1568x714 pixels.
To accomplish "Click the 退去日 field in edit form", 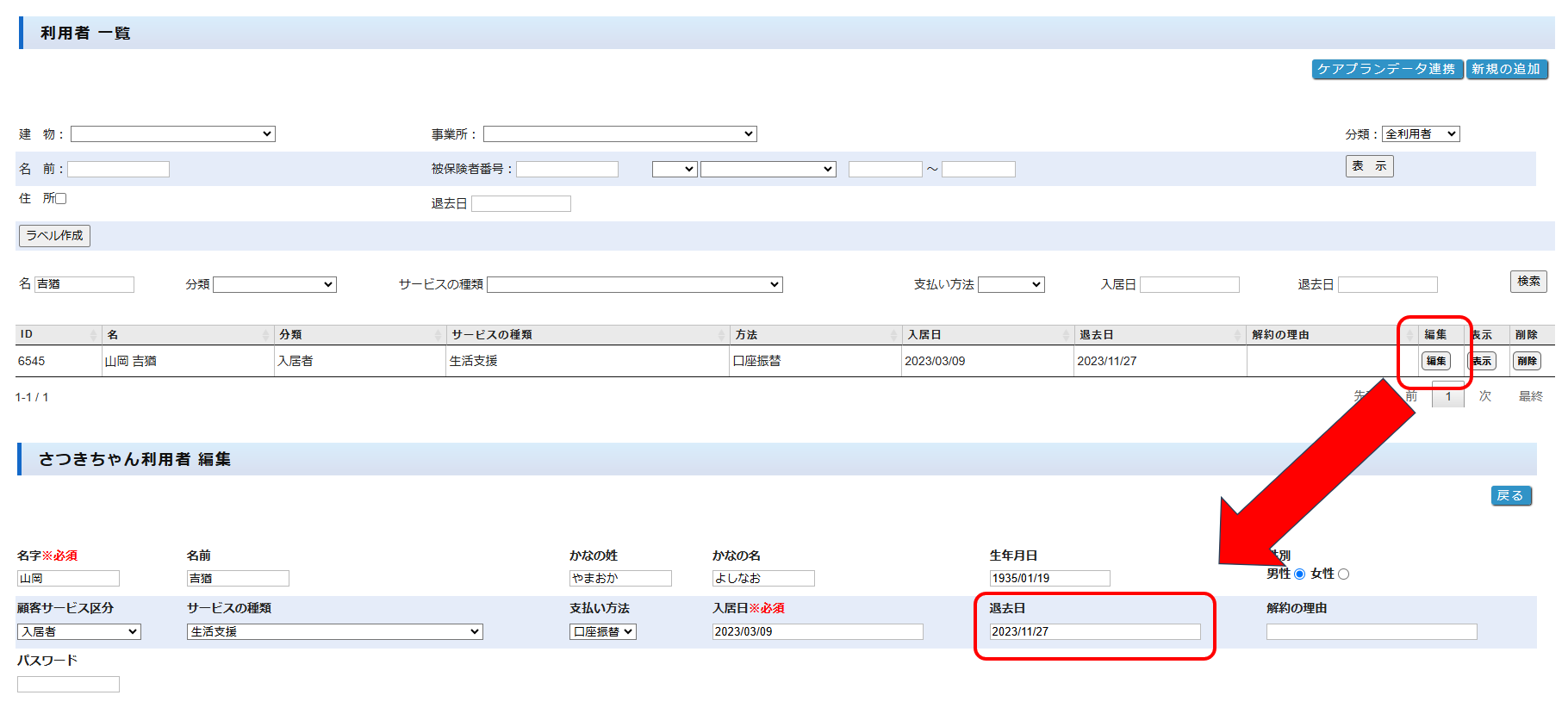I will coord(1094,631).
